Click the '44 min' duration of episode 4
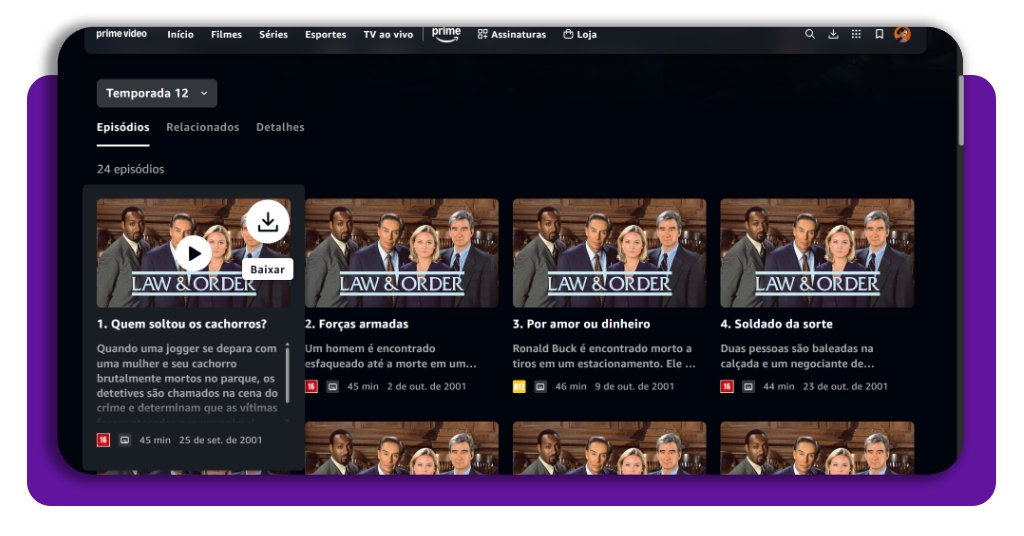This screenshot has height=536, width=1024. (778, 386)
